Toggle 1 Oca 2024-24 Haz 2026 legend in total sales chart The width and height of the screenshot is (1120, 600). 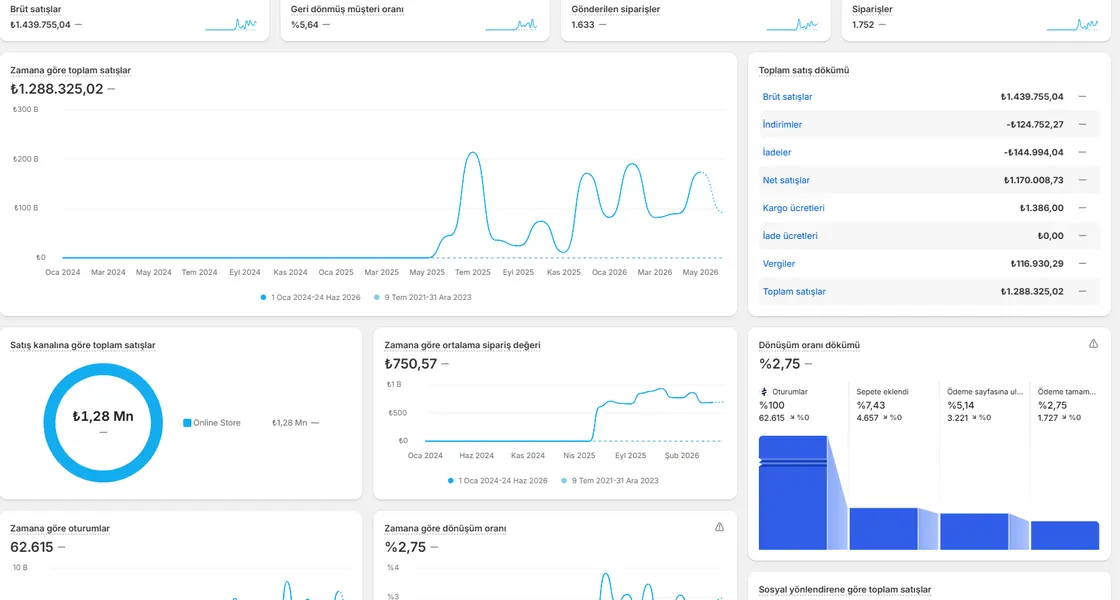311,297
